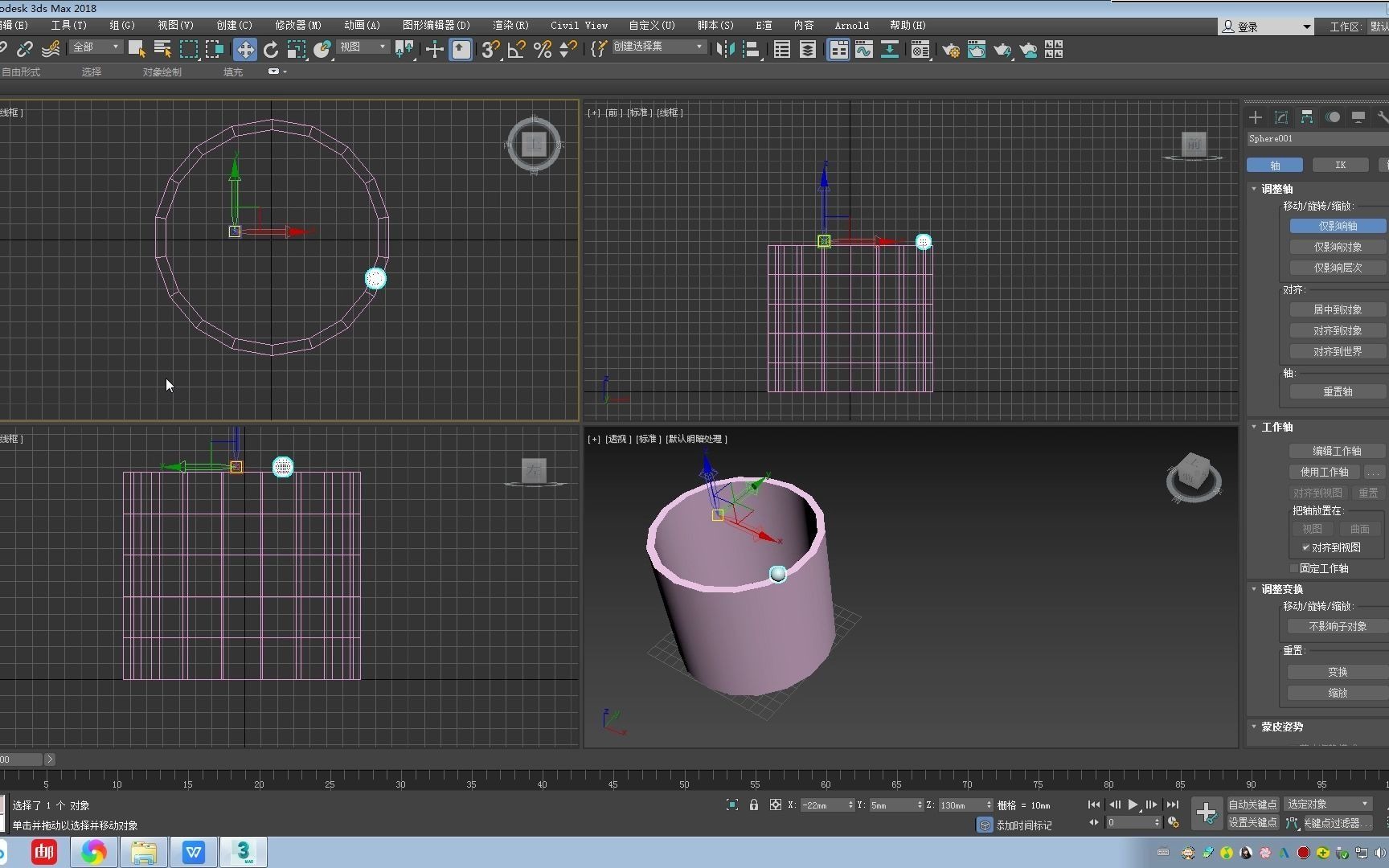Image resolution: width=1389 pixels, height=868 pixels.
Task: Switch to the IK tab
Action: click(x=1340, y=164)
